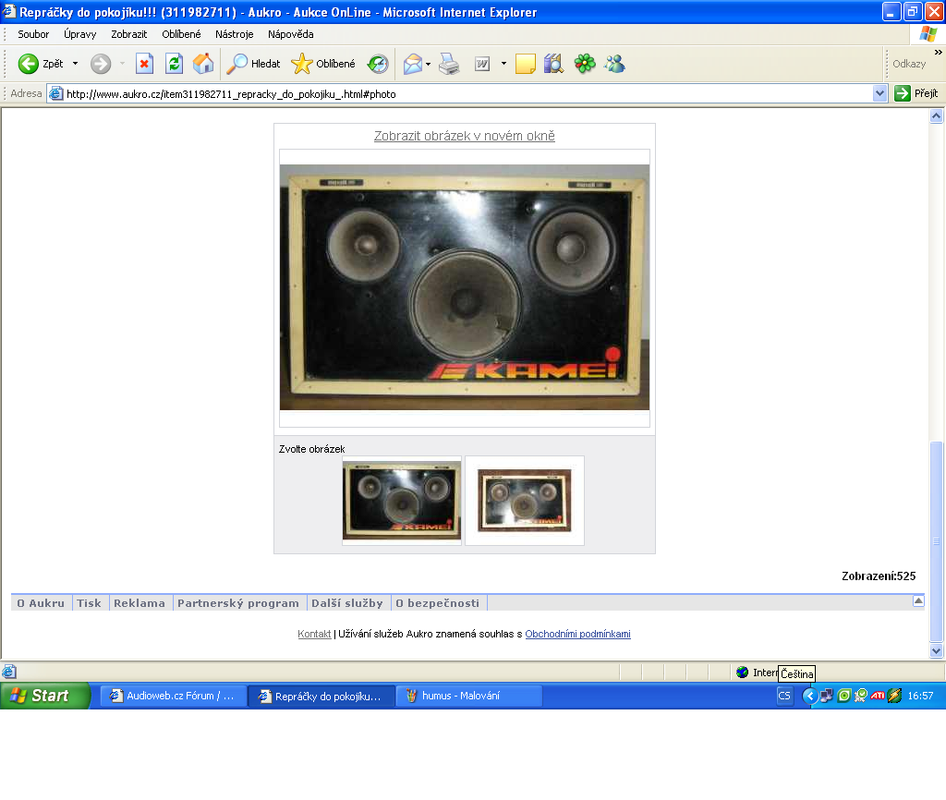Expand the Zpět back history arrow
Screen dimensions: 946x800
point(75,64)
